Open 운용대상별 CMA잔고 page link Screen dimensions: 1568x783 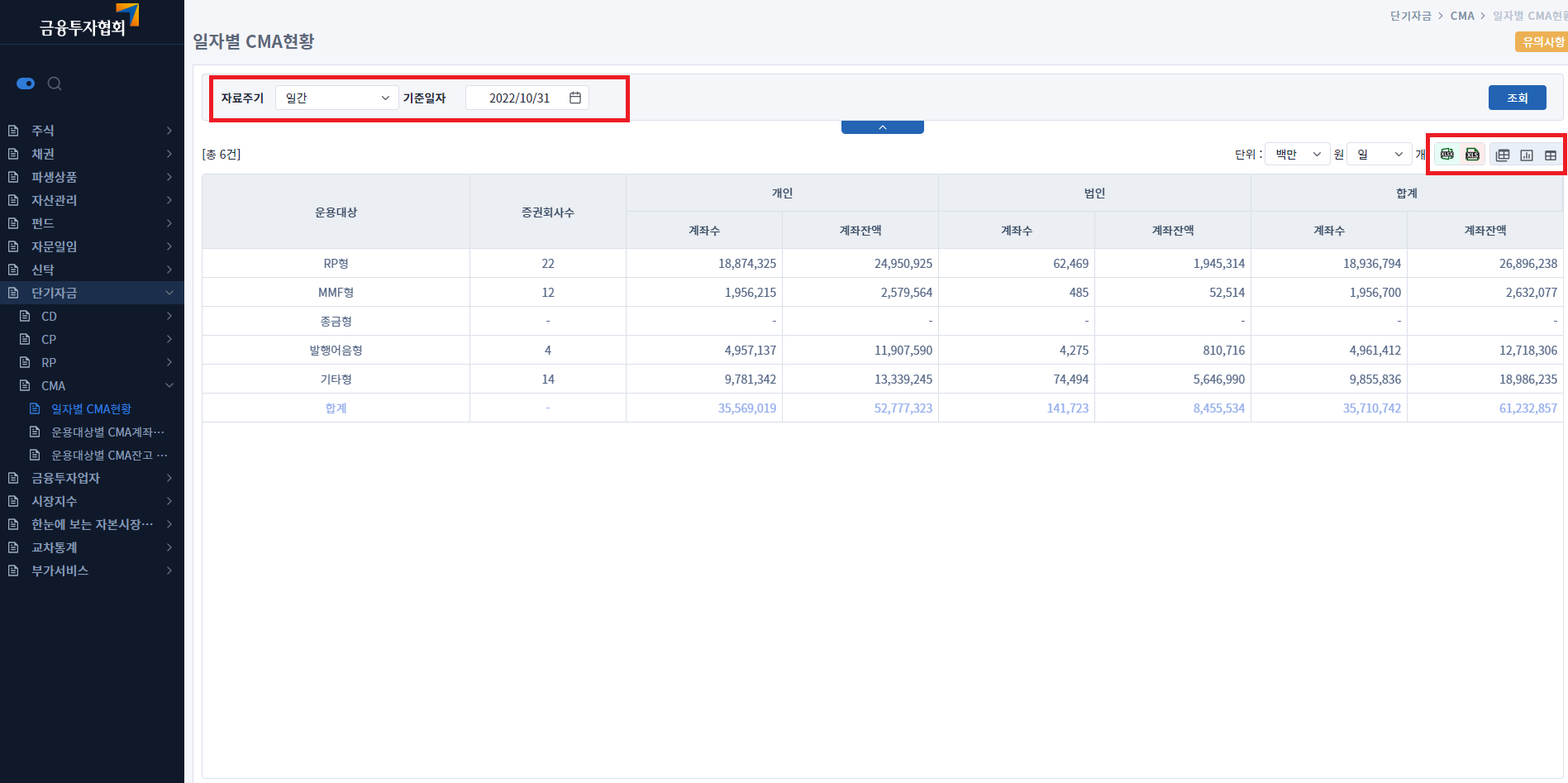(x=109, y=455)
